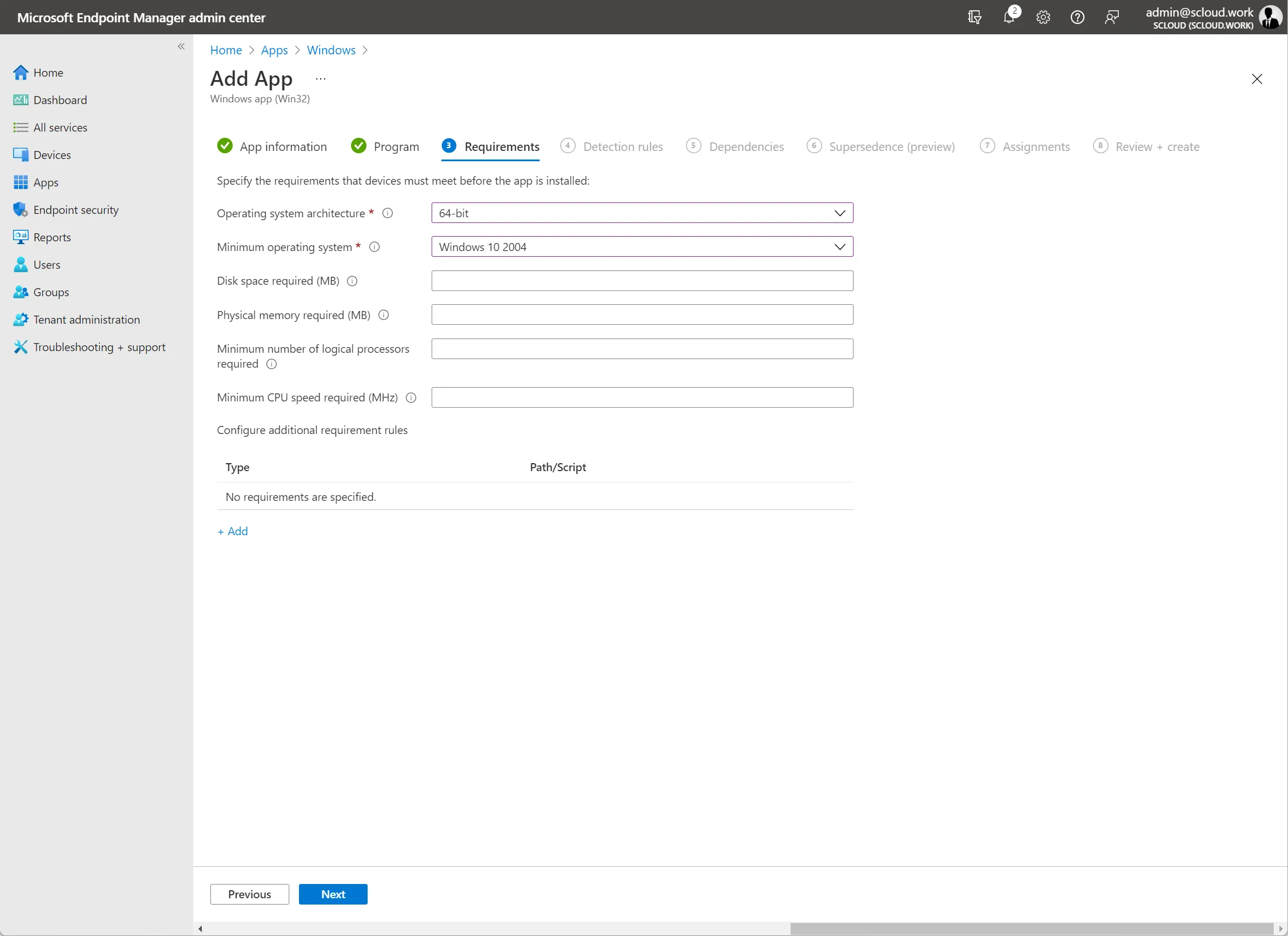
Task: Expand Operating system architecture dropdown
Action: tap(642, 213)
